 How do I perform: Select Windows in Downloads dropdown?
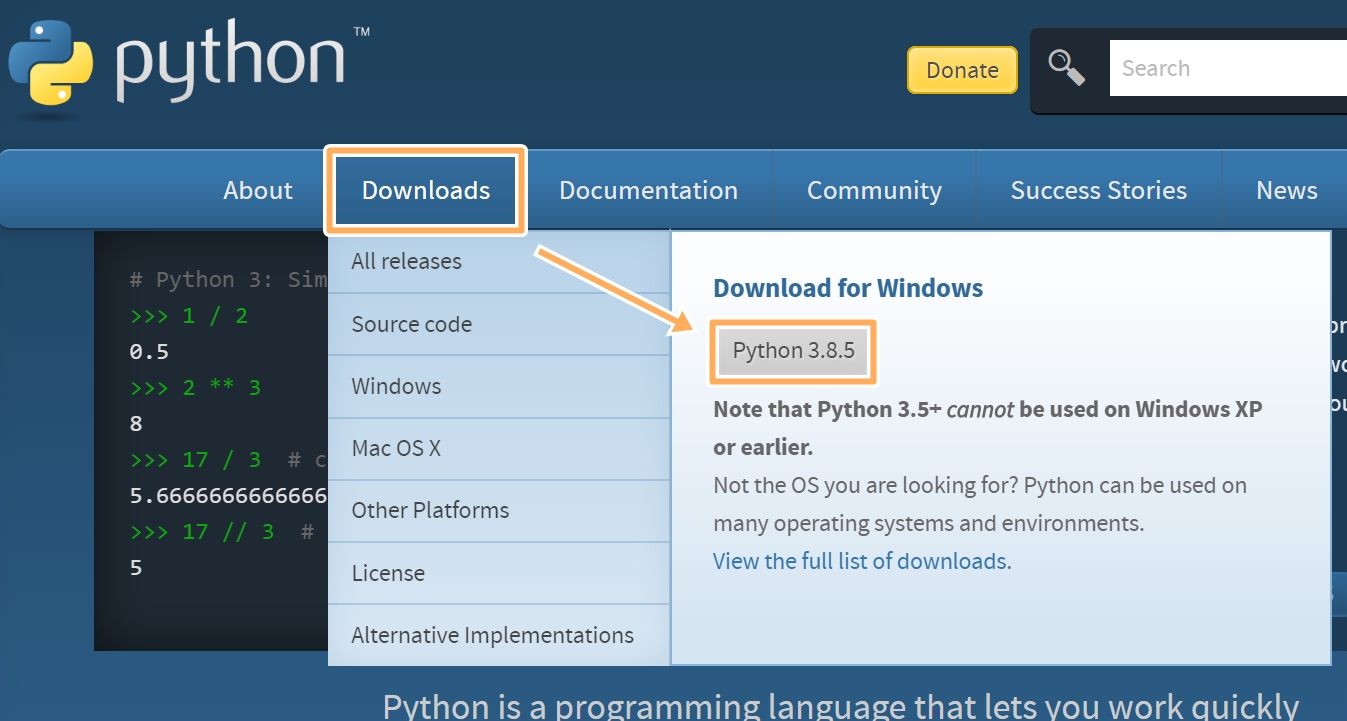click(498, 386)
